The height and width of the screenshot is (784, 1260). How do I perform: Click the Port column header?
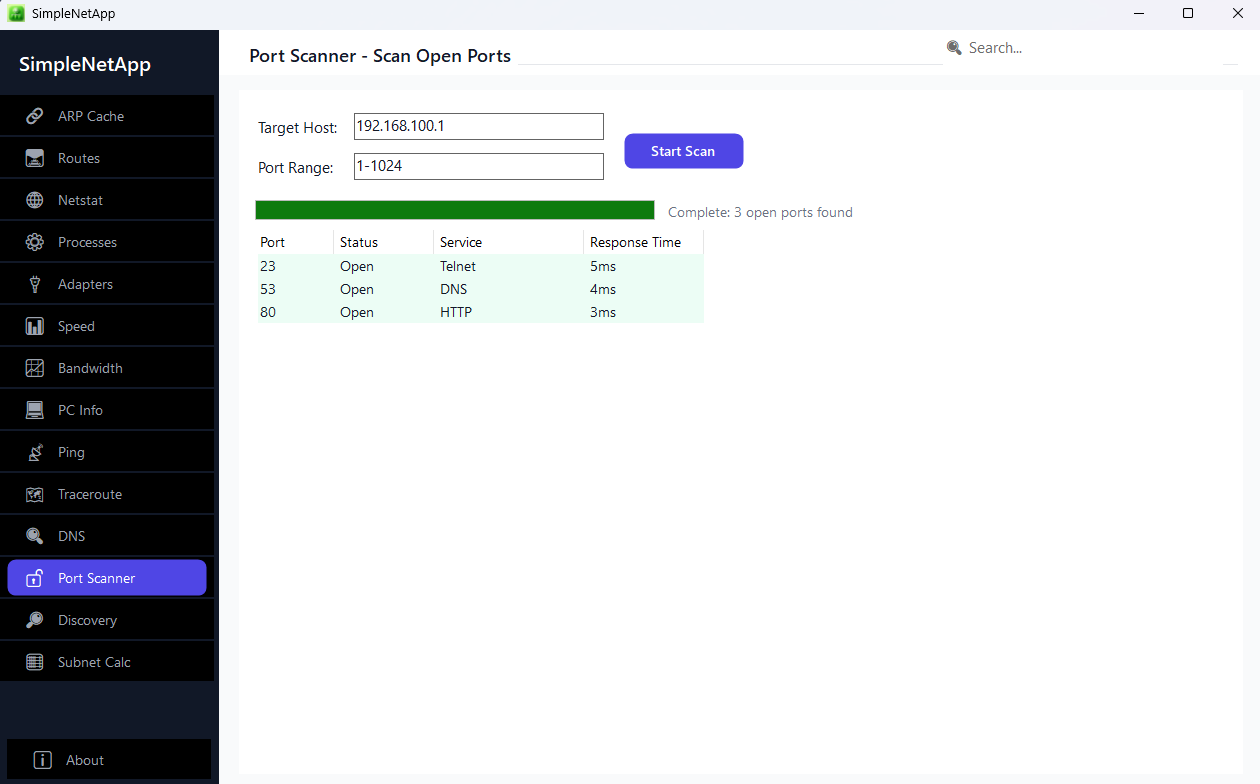pyautogui.click(x=295, y=242)
